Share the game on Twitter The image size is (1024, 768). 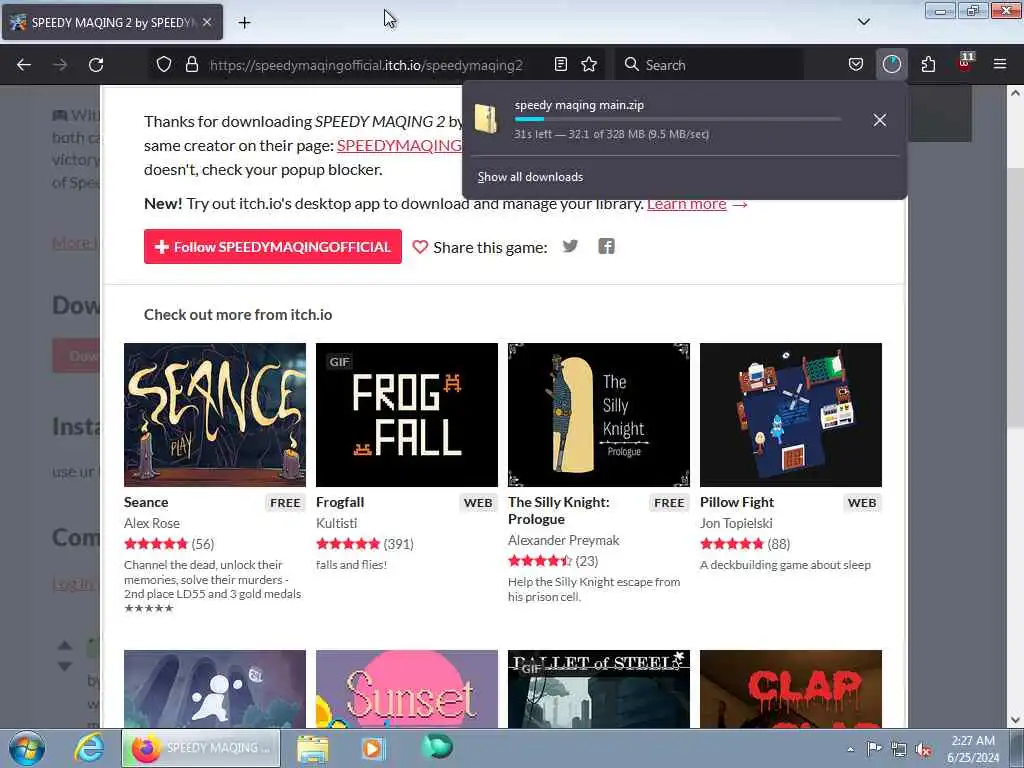click(570, 246)
